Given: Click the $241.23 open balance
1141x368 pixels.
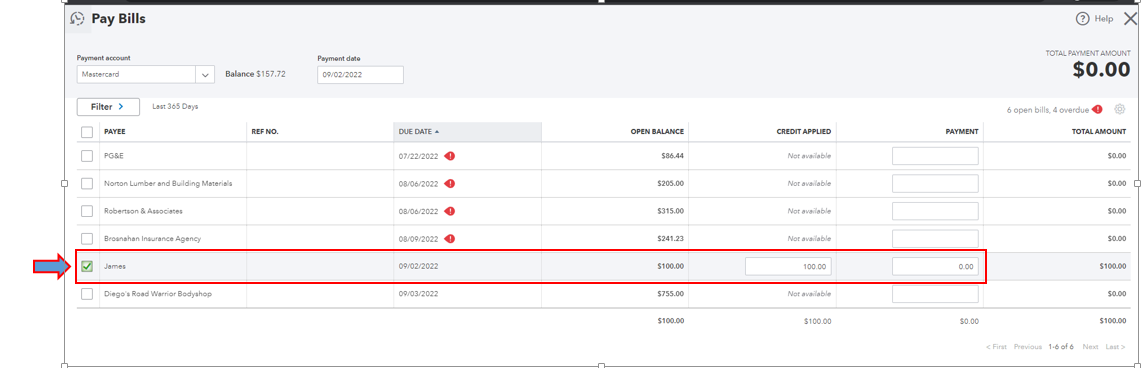Looking at the screenshot, I should coord(670,239).
